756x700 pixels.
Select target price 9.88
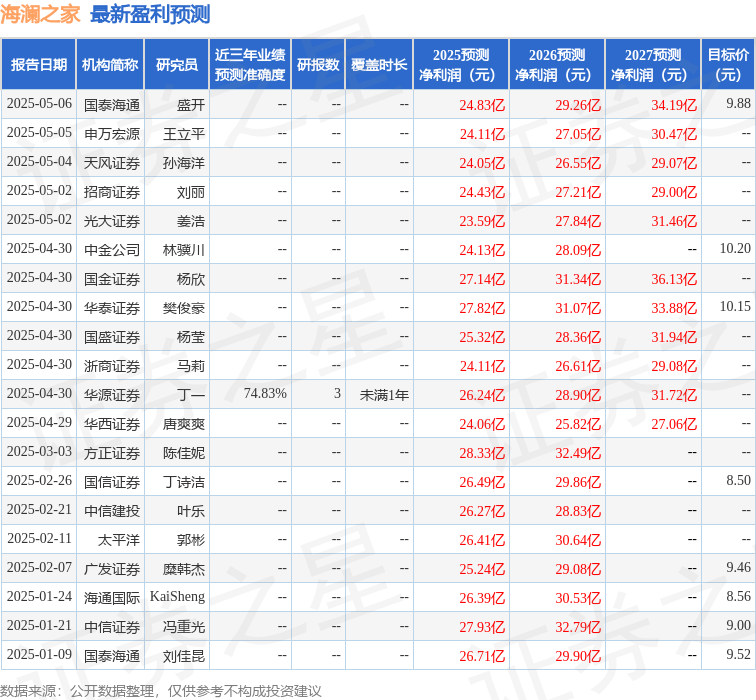pos(739,103)
